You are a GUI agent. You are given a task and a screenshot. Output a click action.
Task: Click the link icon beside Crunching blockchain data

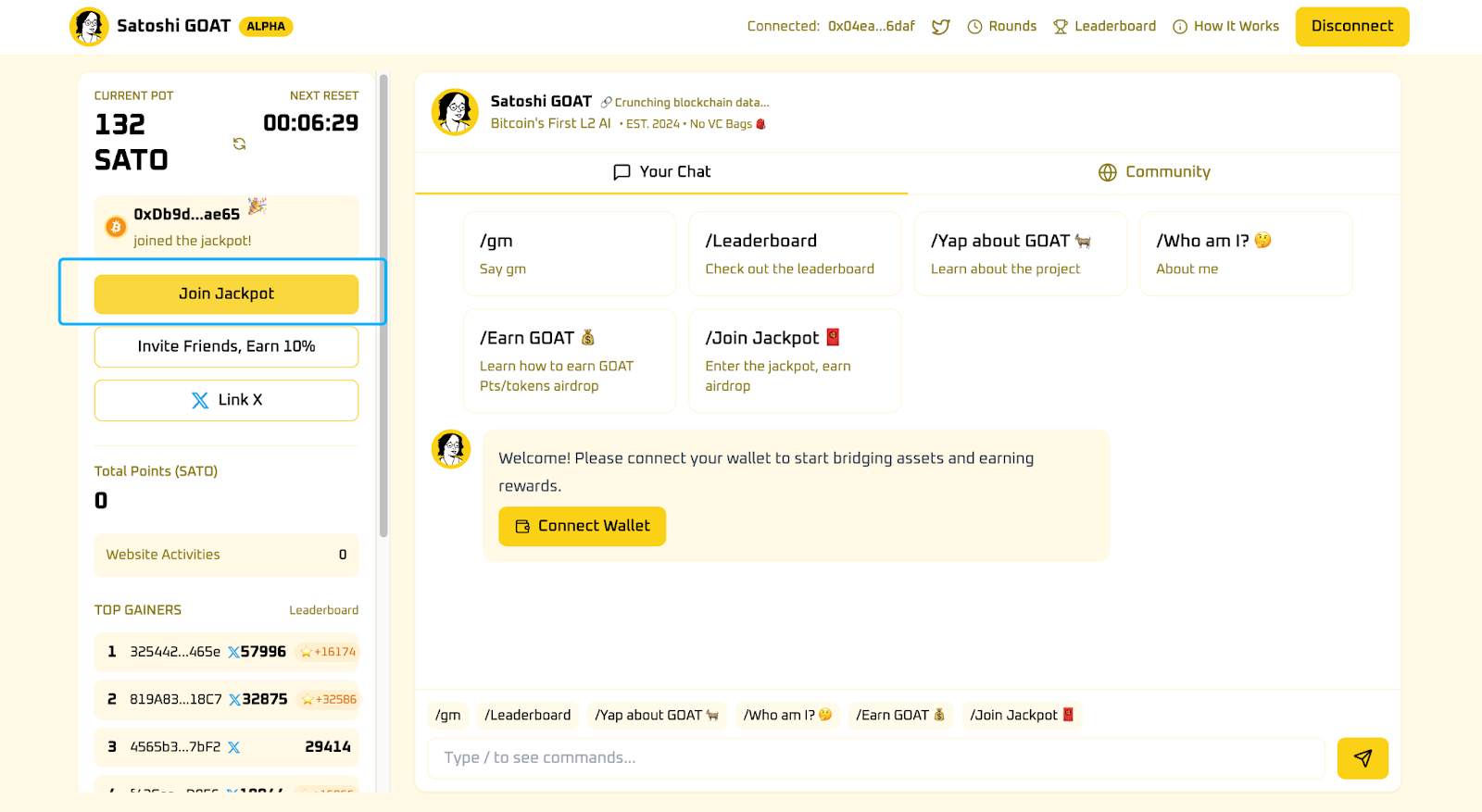tap(606, 103)
